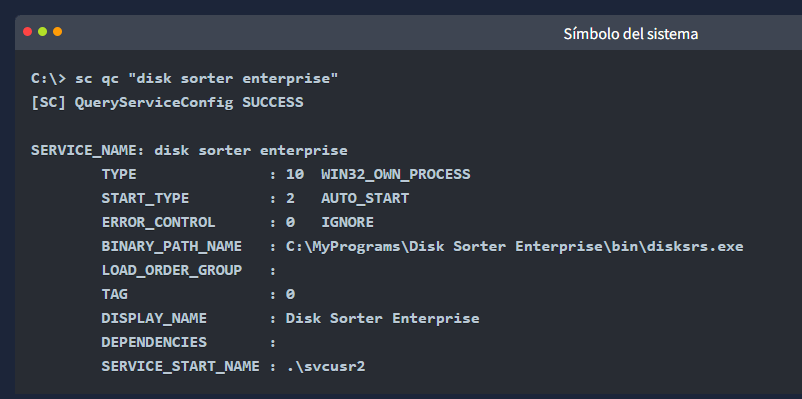Click the IGNORE error control value
This screenshot has height=399, width=802.
tap(347, 223)
